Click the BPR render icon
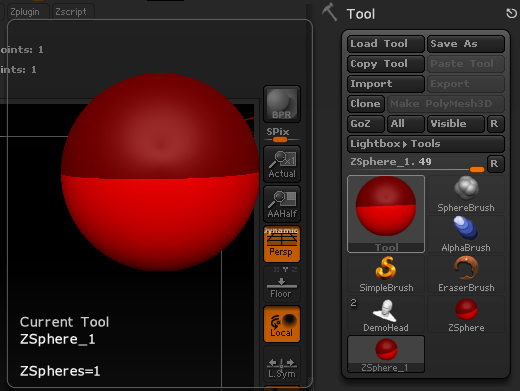Viewport: 520px width, 391px height. click(x=282, y=104)
